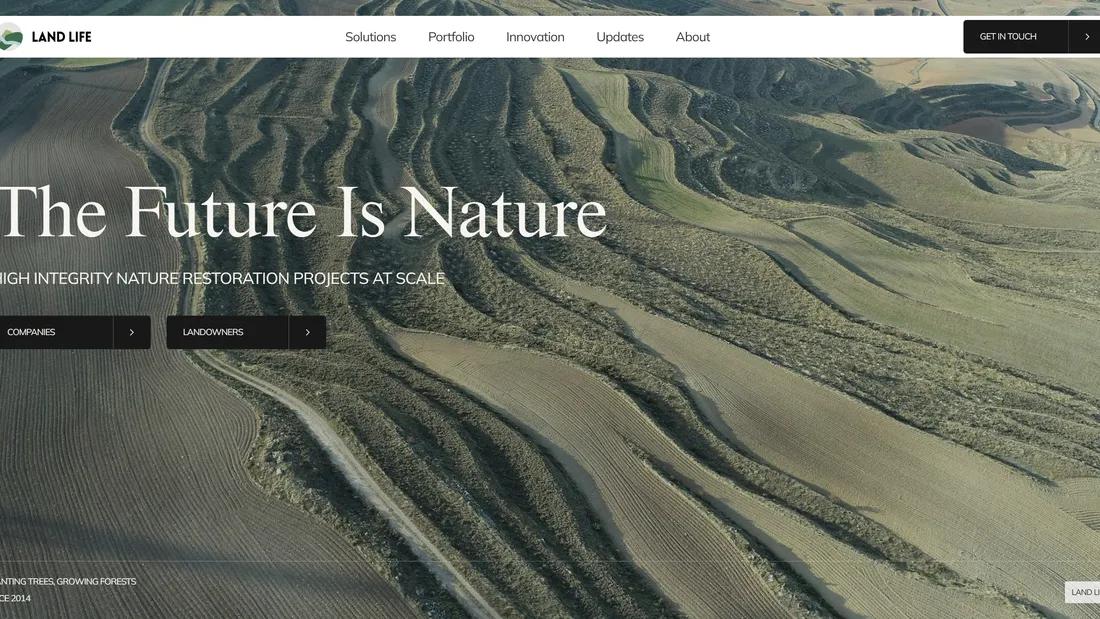This screenshot has width=1100, height=619.
Task: Navigate to the About section
Action: coord(692,37)
